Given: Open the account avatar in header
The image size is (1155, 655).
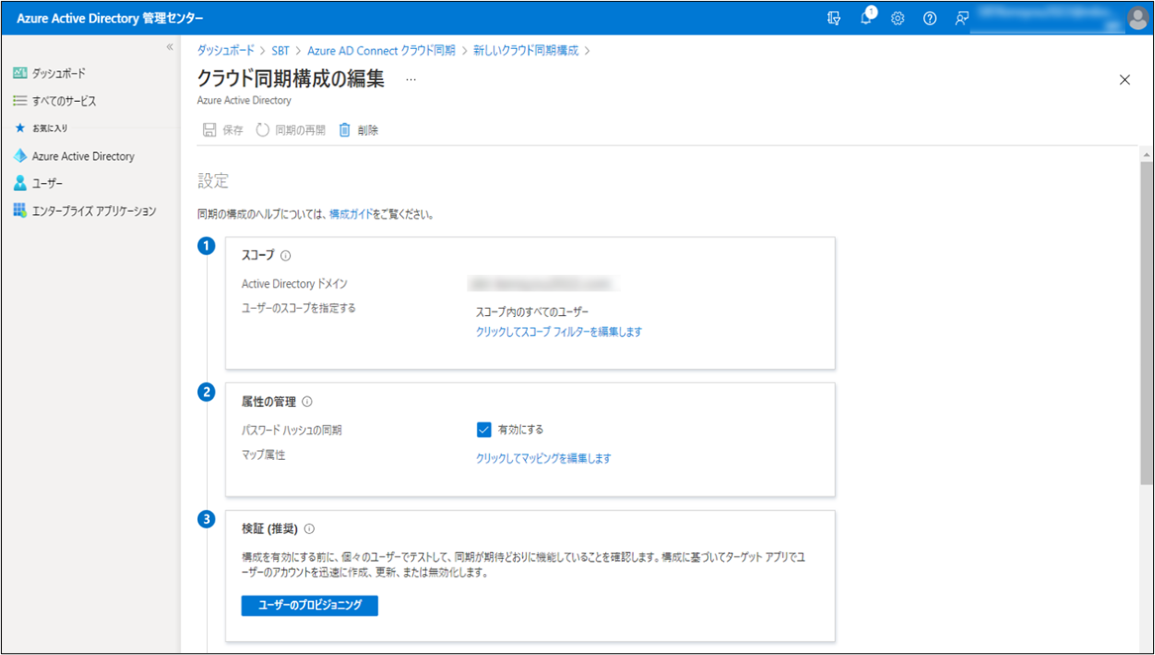Looking at the screenshot, I should tap(1137, 18).
